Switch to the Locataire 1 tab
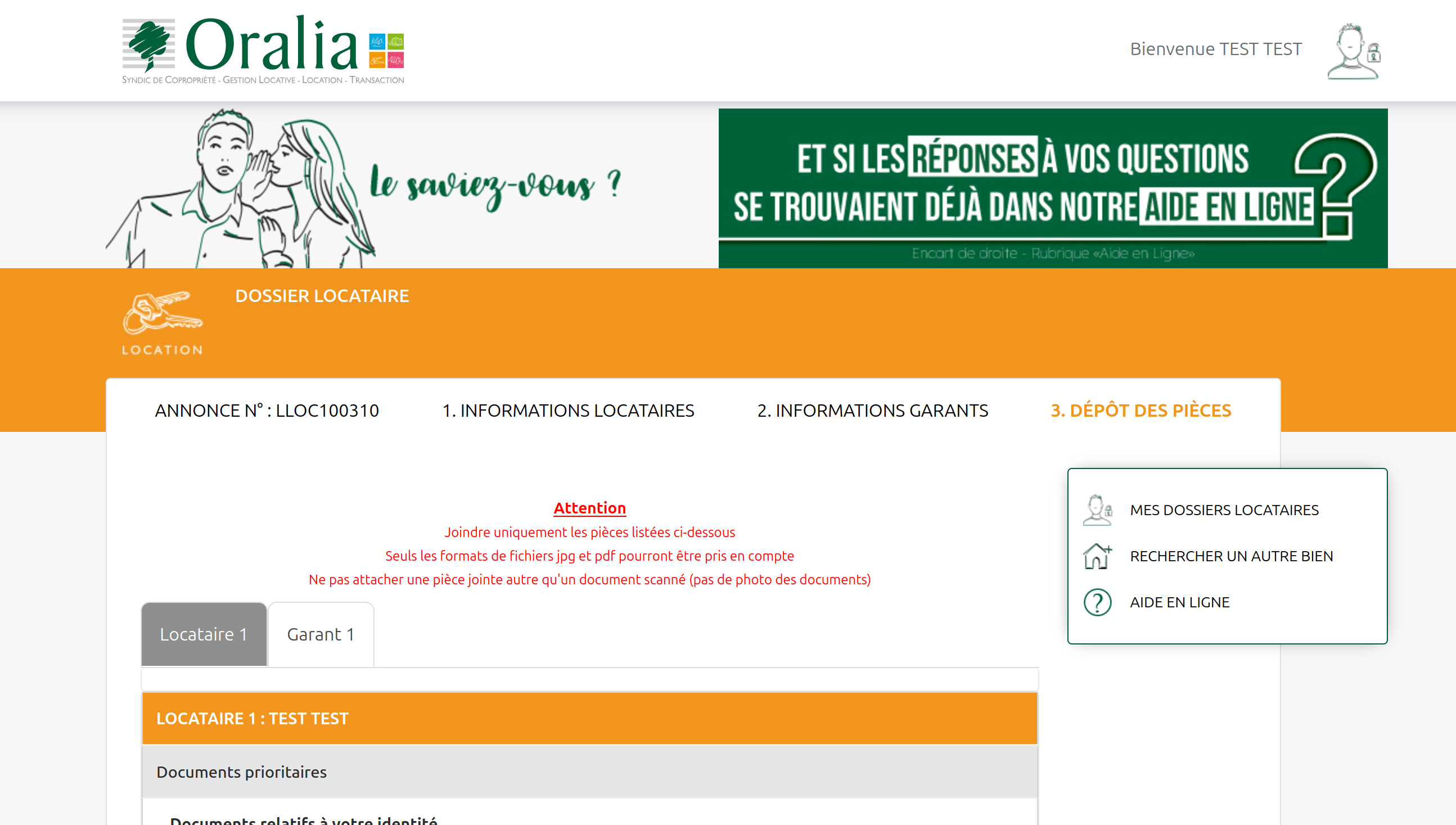Viewport: 1456px width, 825px height. pos(204,634)
